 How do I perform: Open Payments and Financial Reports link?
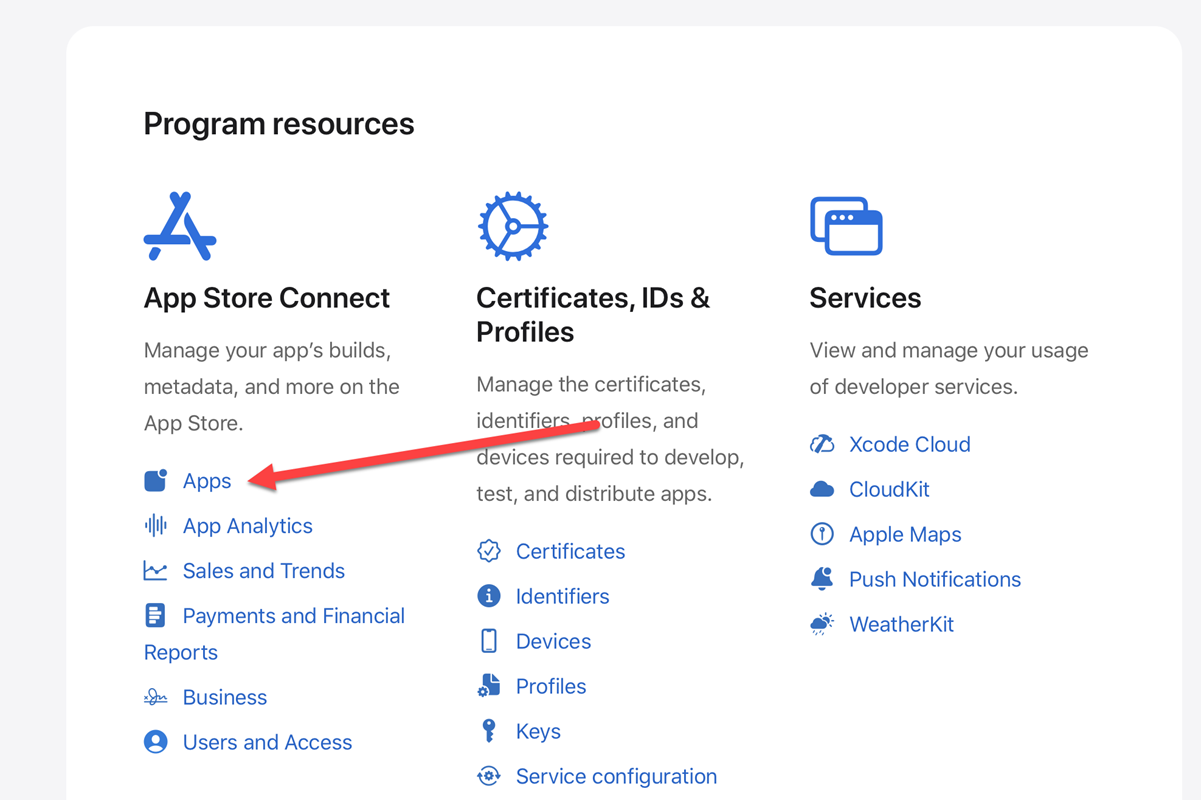pos(275,634)
